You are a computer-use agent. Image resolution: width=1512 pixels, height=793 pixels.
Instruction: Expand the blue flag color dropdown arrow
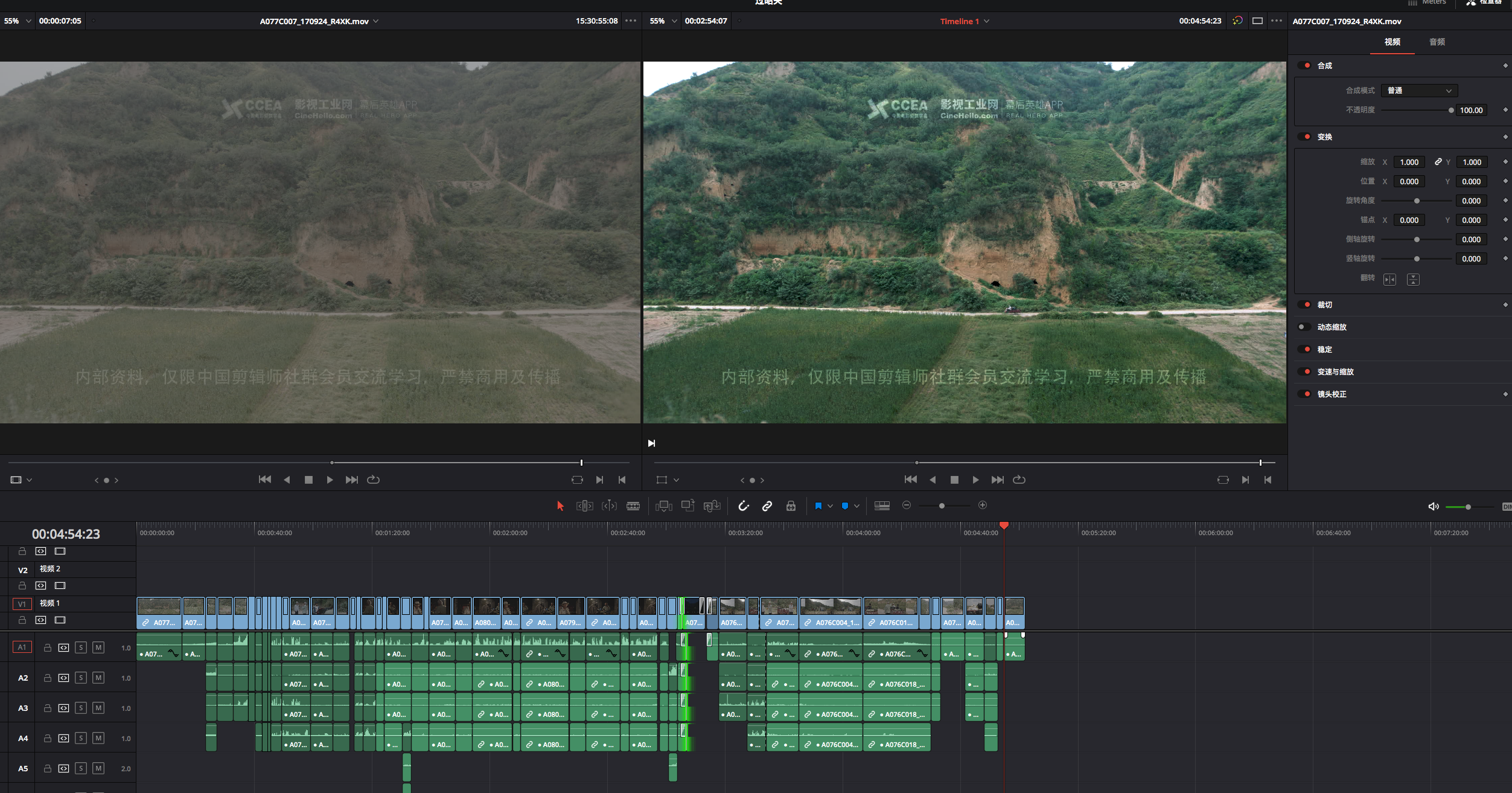tap(831, 506)
